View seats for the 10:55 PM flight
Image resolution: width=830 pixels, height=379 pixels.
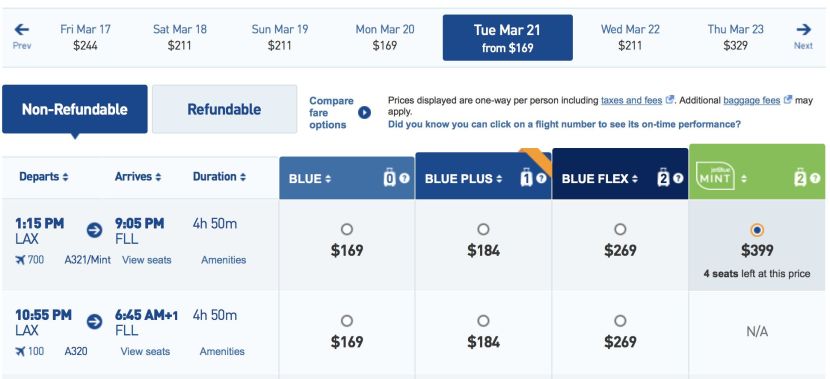pos(146,351)
